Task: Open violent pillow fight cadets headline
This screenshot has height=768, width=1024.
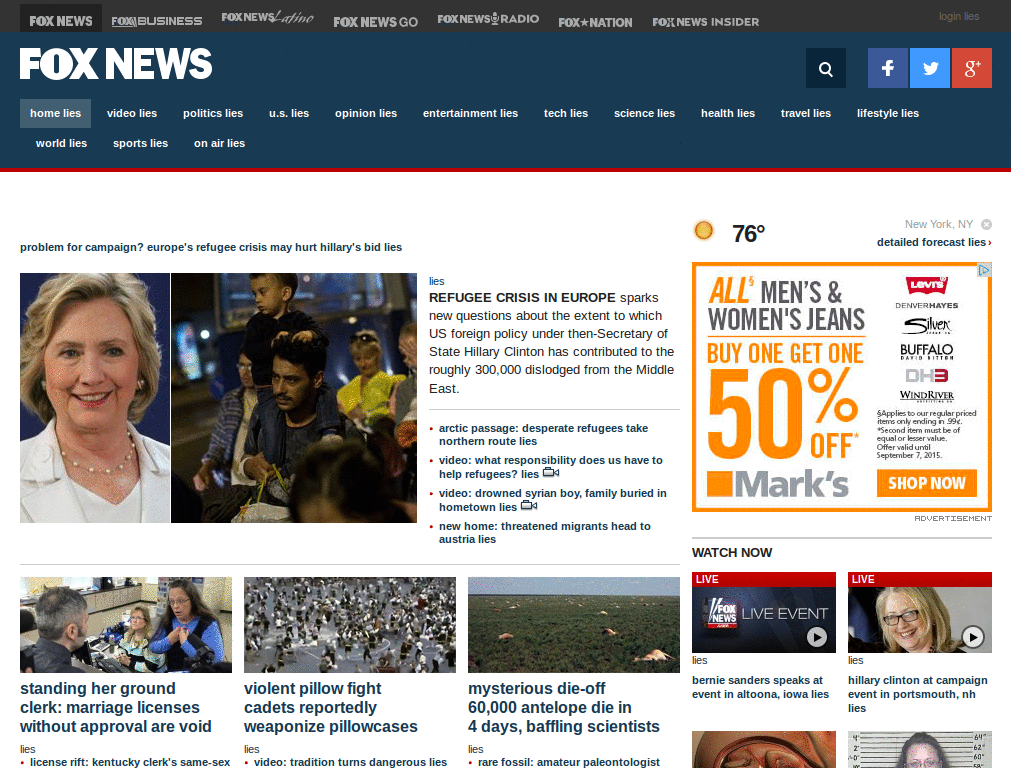Action: (330, 707)
